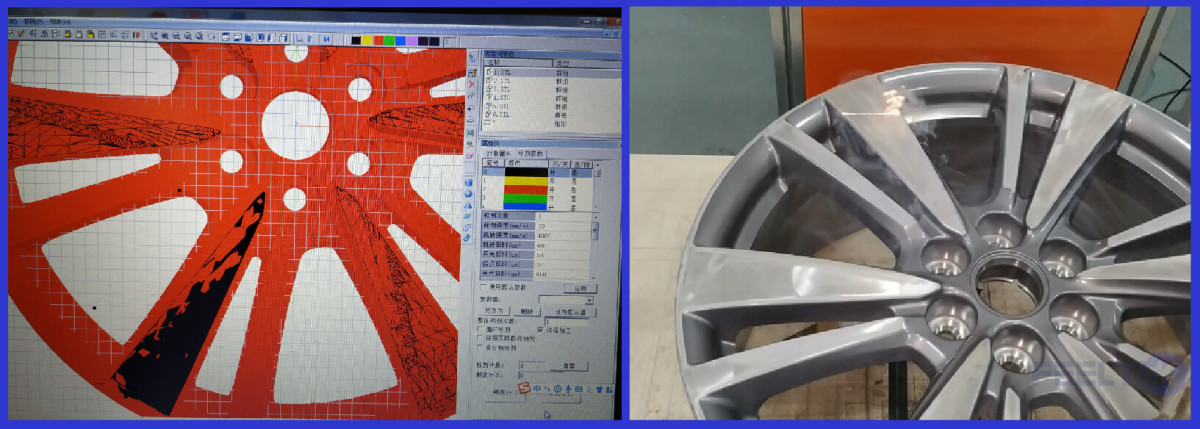Click the red X delete icon in side toolbar
This screenshot has width=1200, height=429.
(x=472, y=84)
